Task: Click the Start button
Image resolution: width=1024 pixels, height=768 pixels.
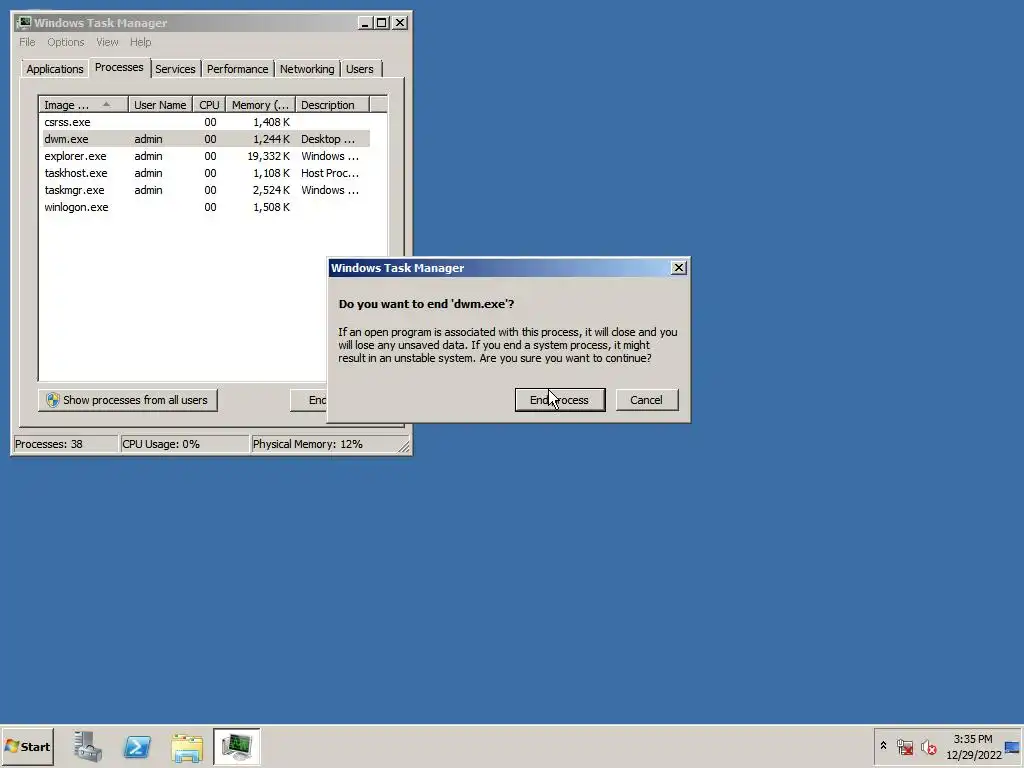Action: 27,746
